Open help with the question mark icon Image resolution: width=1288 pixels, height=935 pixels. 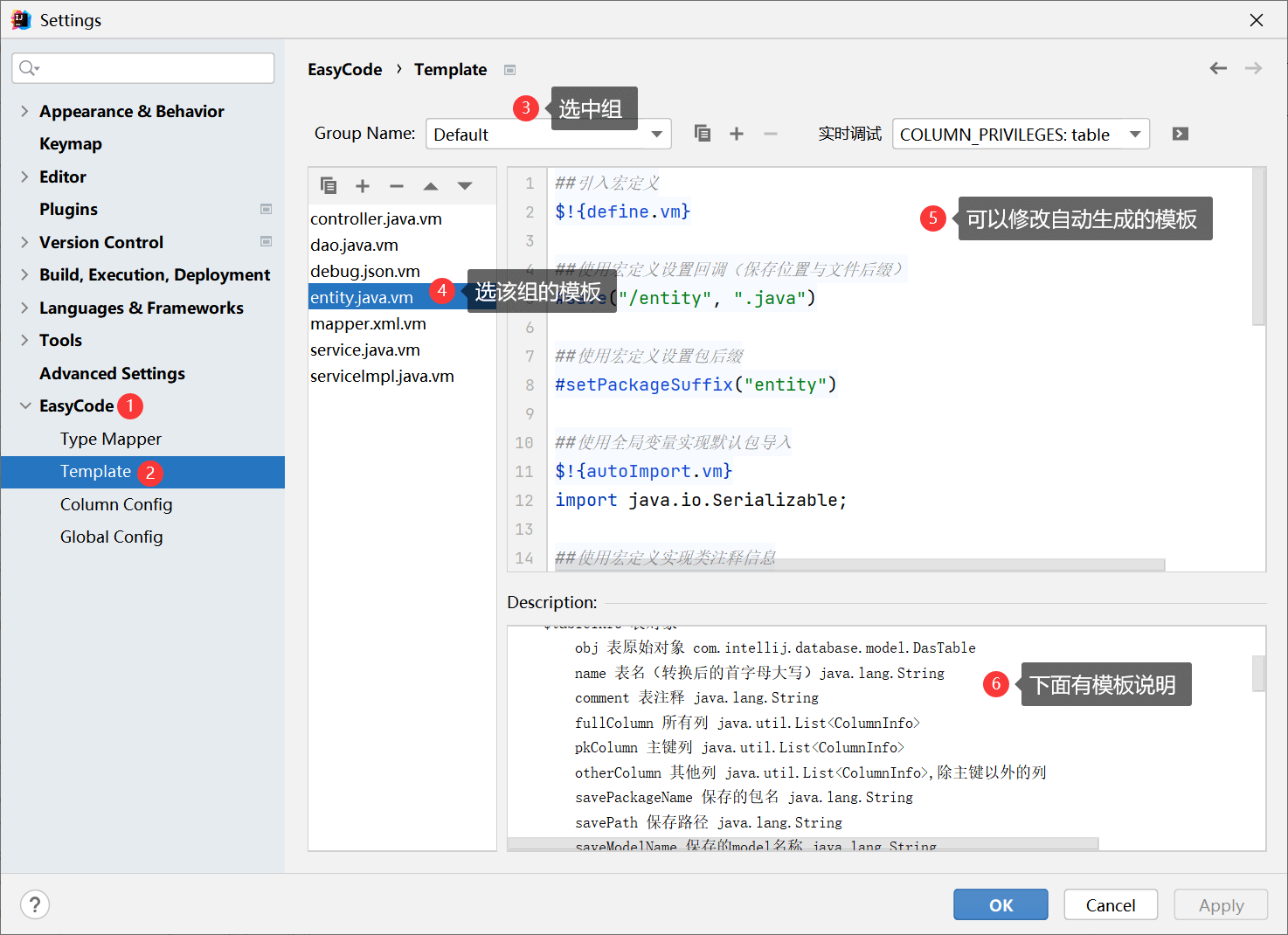point(35,904)
